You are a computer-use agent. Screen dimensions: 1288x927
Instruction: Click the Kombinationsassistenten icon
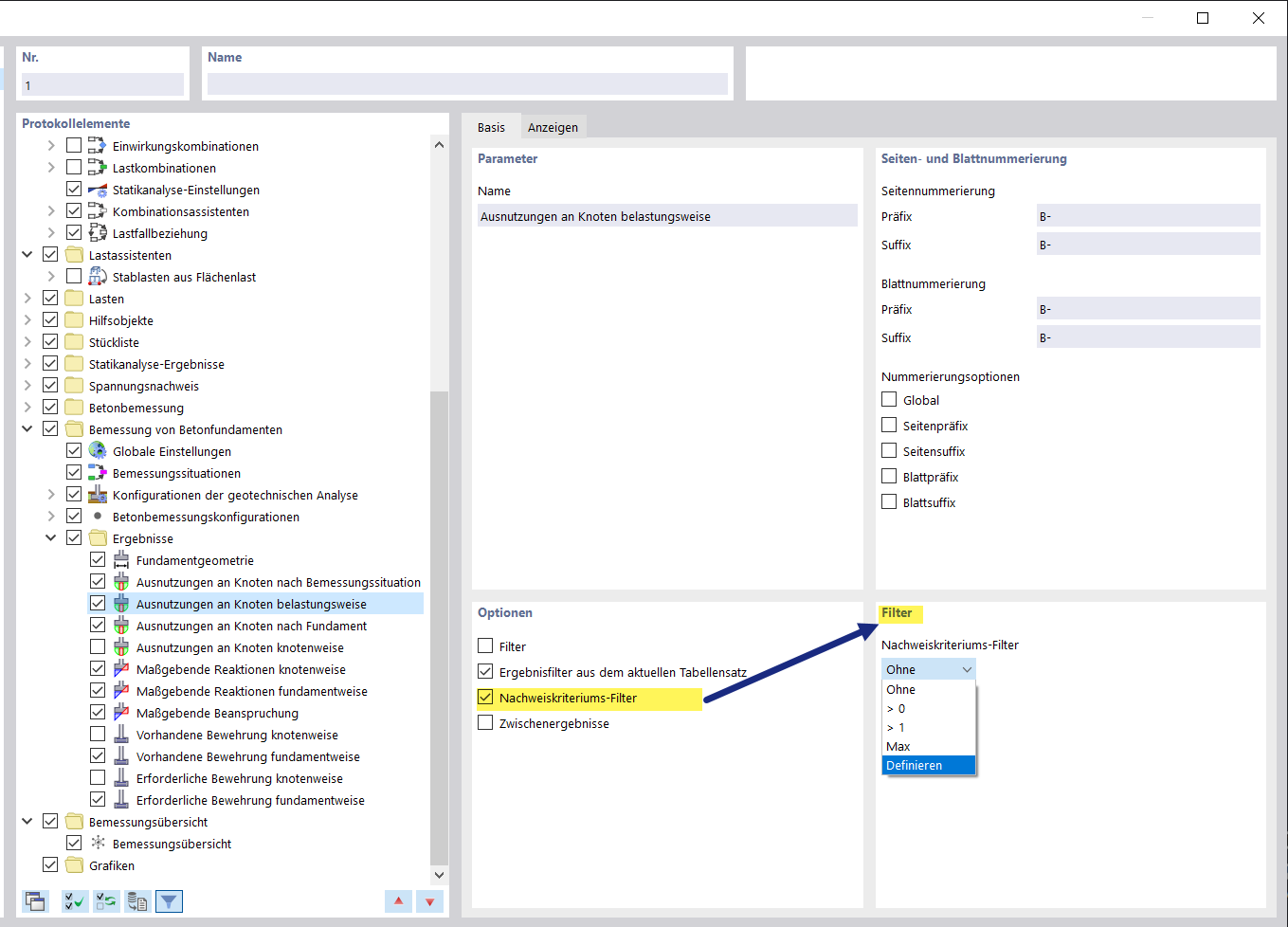pos(97,211)
